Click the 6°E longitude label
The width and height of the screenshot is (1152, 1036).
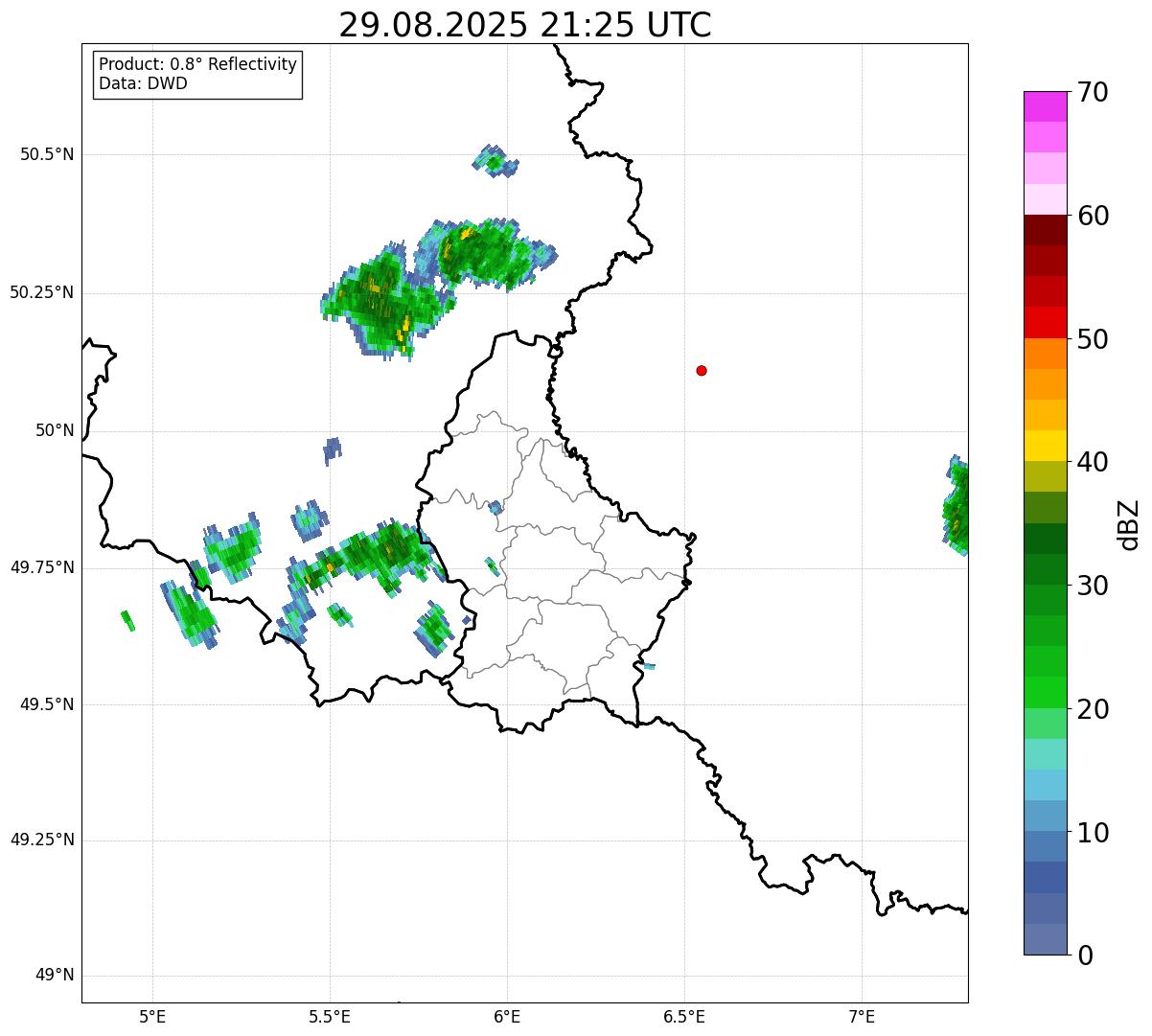click(x=507, y=1016)
